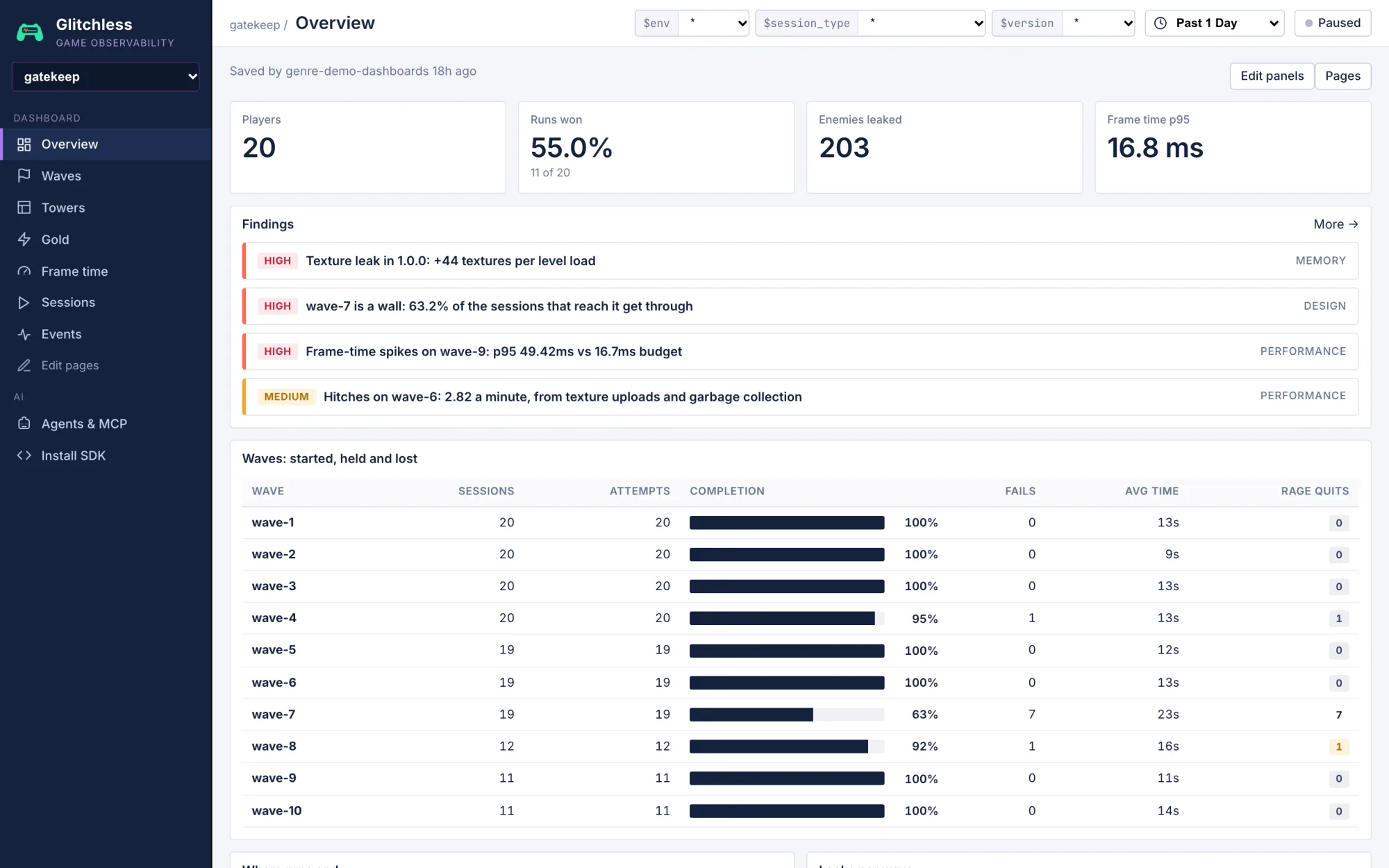The image size is (1389, 868).
Task: Click the wave-8 row label
Action: click(274, 746)
